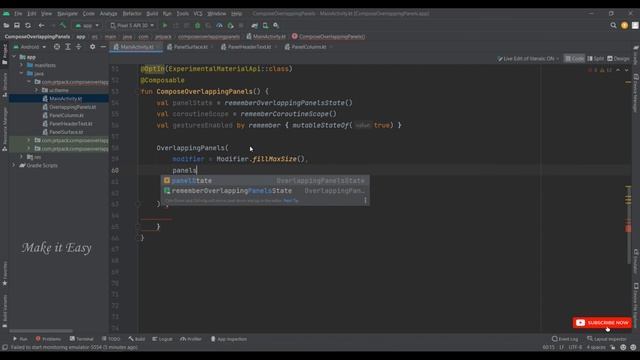The height and width of the screenshot is (360, 640).
Task: Click the Attach Debugger icon
Action: pyautogui.click(x=230, y=25)
